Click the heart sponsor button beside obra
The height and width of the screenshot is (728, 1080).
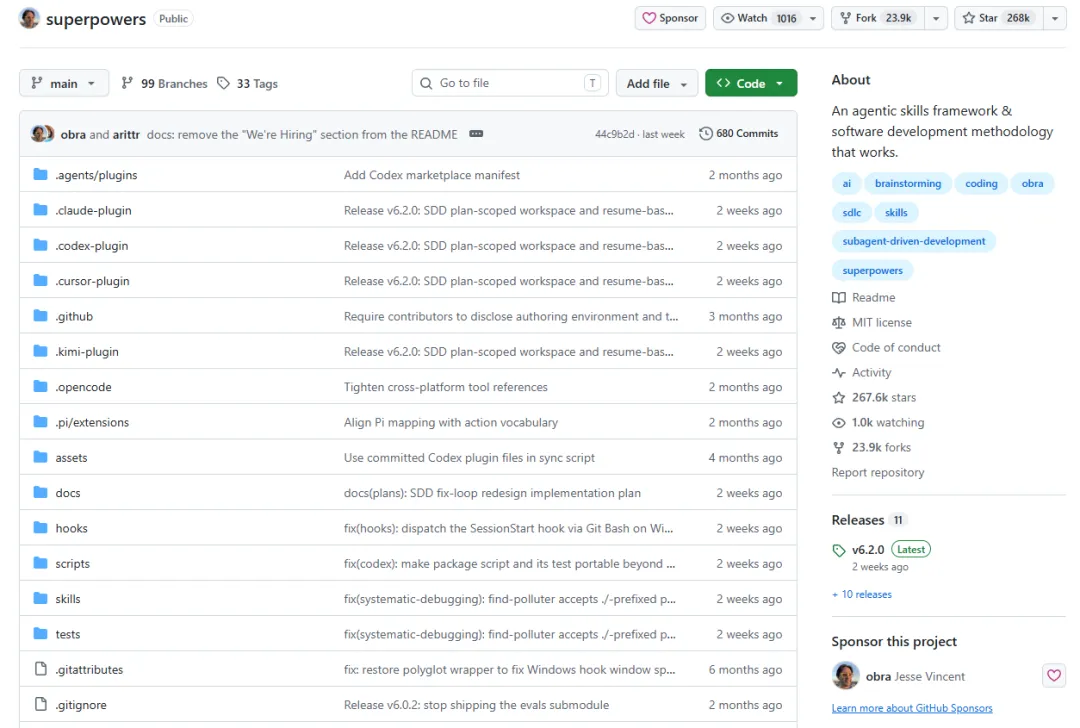[1054, 676]
